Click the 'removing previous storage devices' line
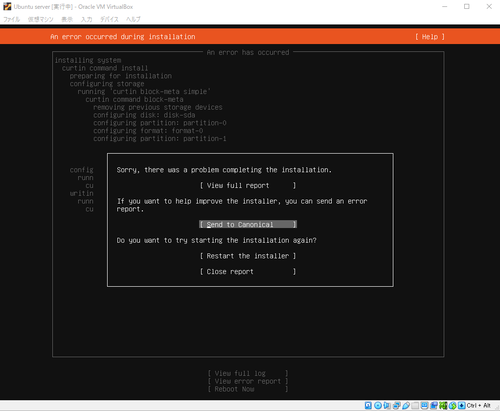 158,107
